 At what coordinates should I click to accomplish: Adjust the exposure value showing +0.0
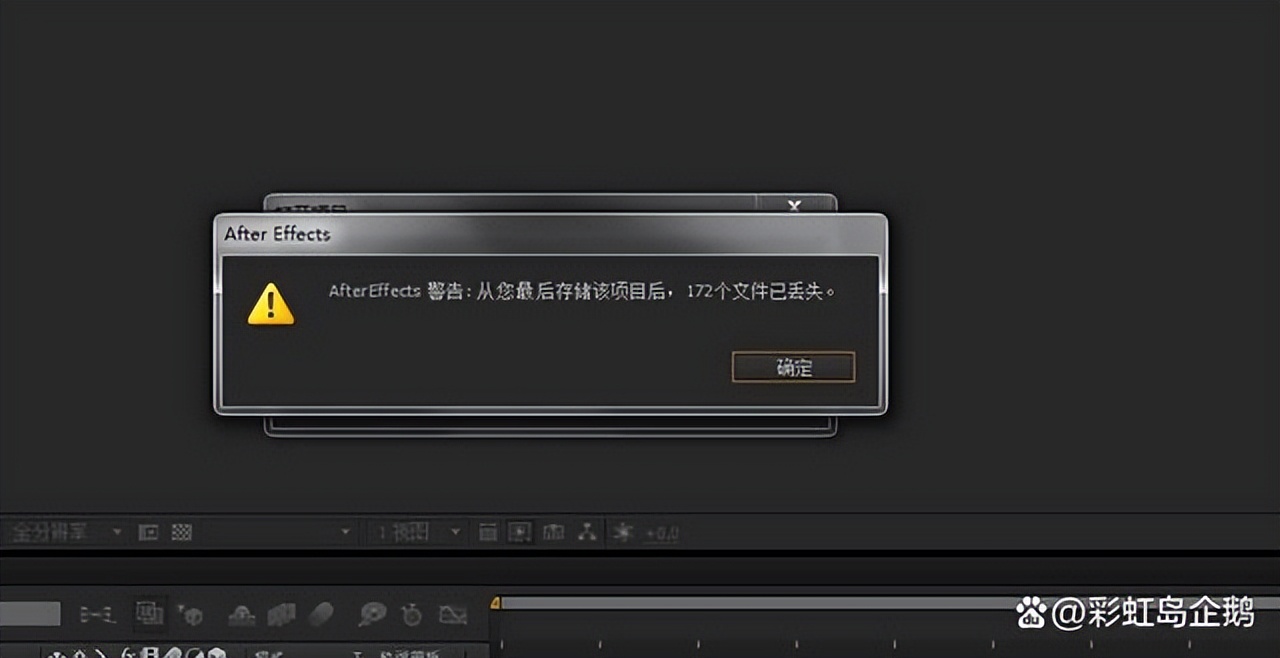655,531
